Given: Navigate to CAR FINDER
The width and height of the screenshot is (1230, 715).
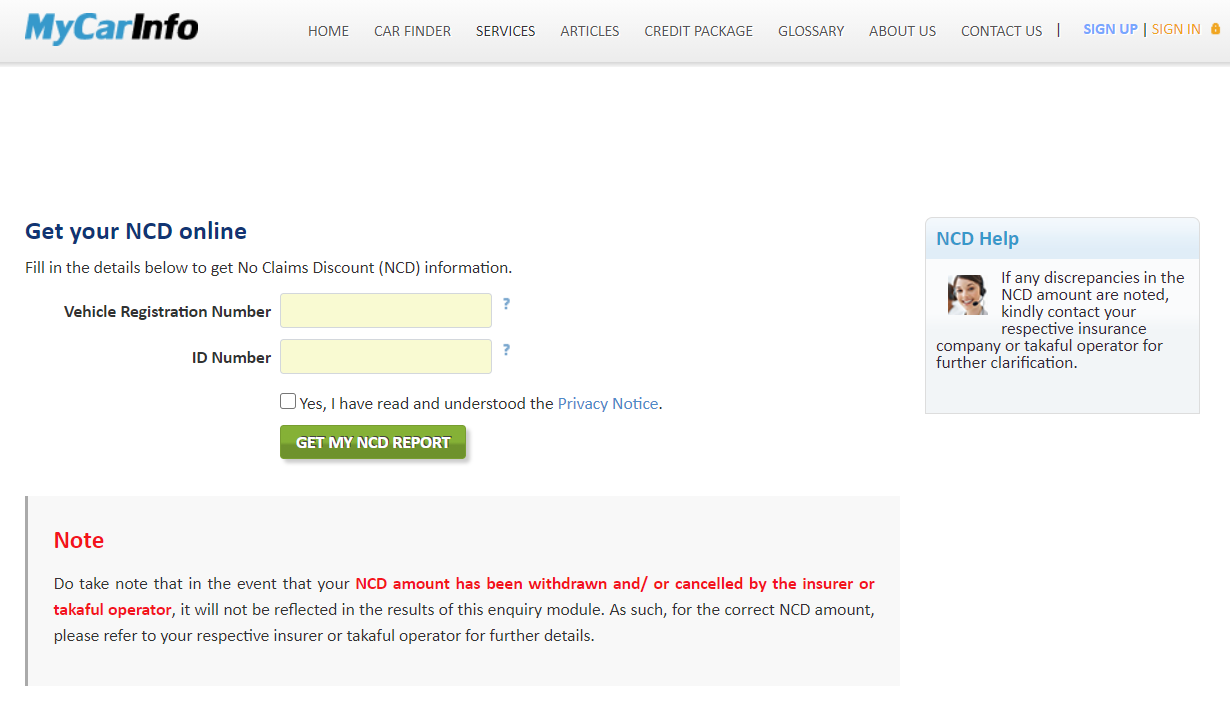Looking at the screenshot, I should [x=412, y=31].
